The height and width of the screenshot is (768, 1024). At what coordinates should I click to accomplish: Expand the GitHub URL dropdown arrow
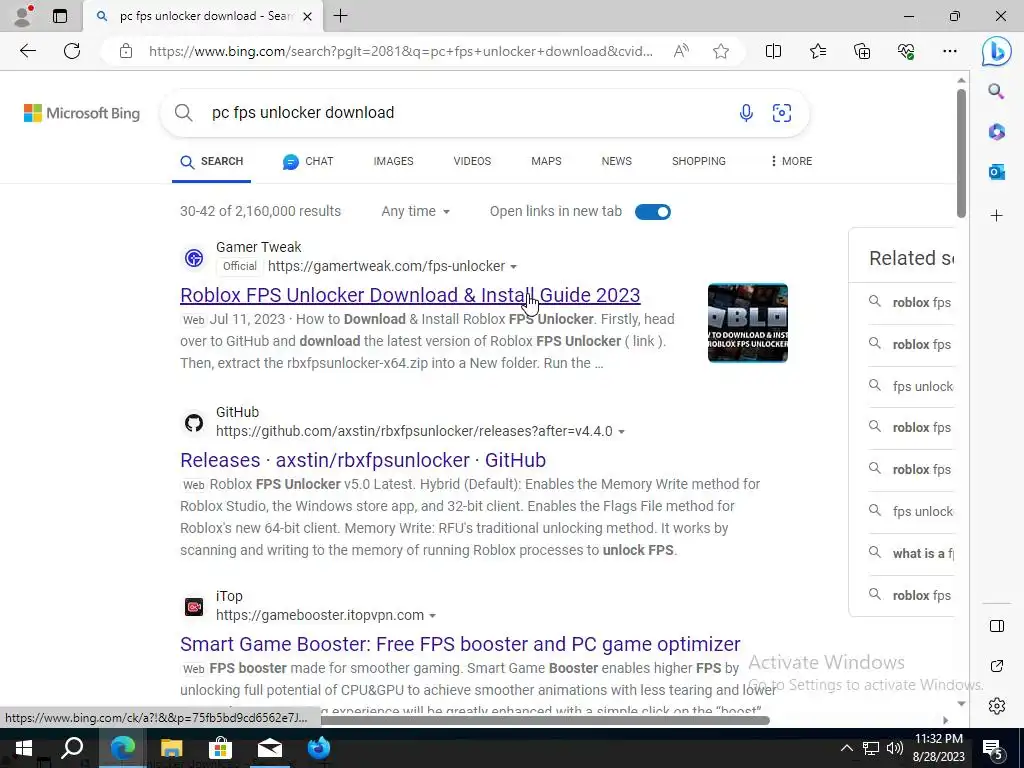coord(622,432)
